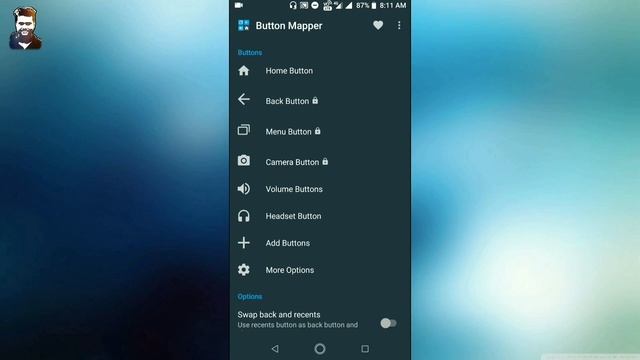Click the cartoon bearded man channel avatar
Viewport: 640px width, 360px height.
click(x=25, y=28)
